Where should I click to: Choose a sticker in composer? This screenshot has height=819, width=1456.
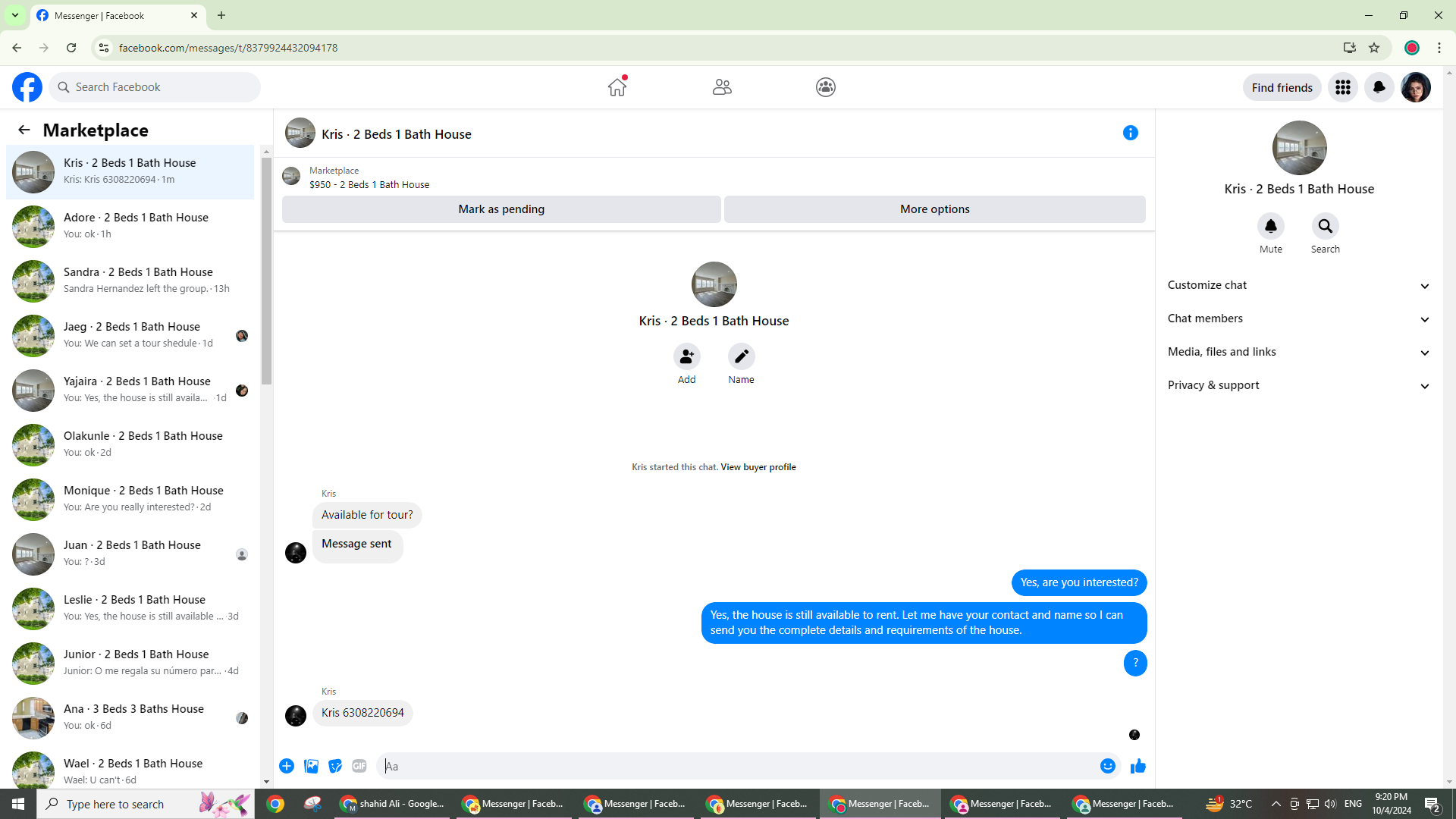[x=335, y=766]
